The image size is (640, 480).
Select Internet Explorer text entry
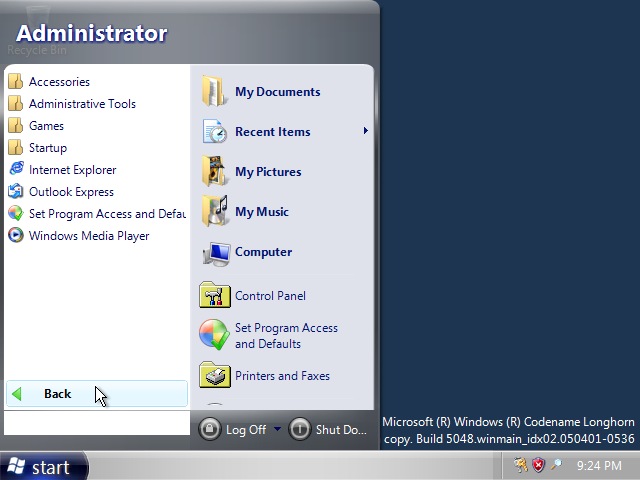(x=72, y=170)
